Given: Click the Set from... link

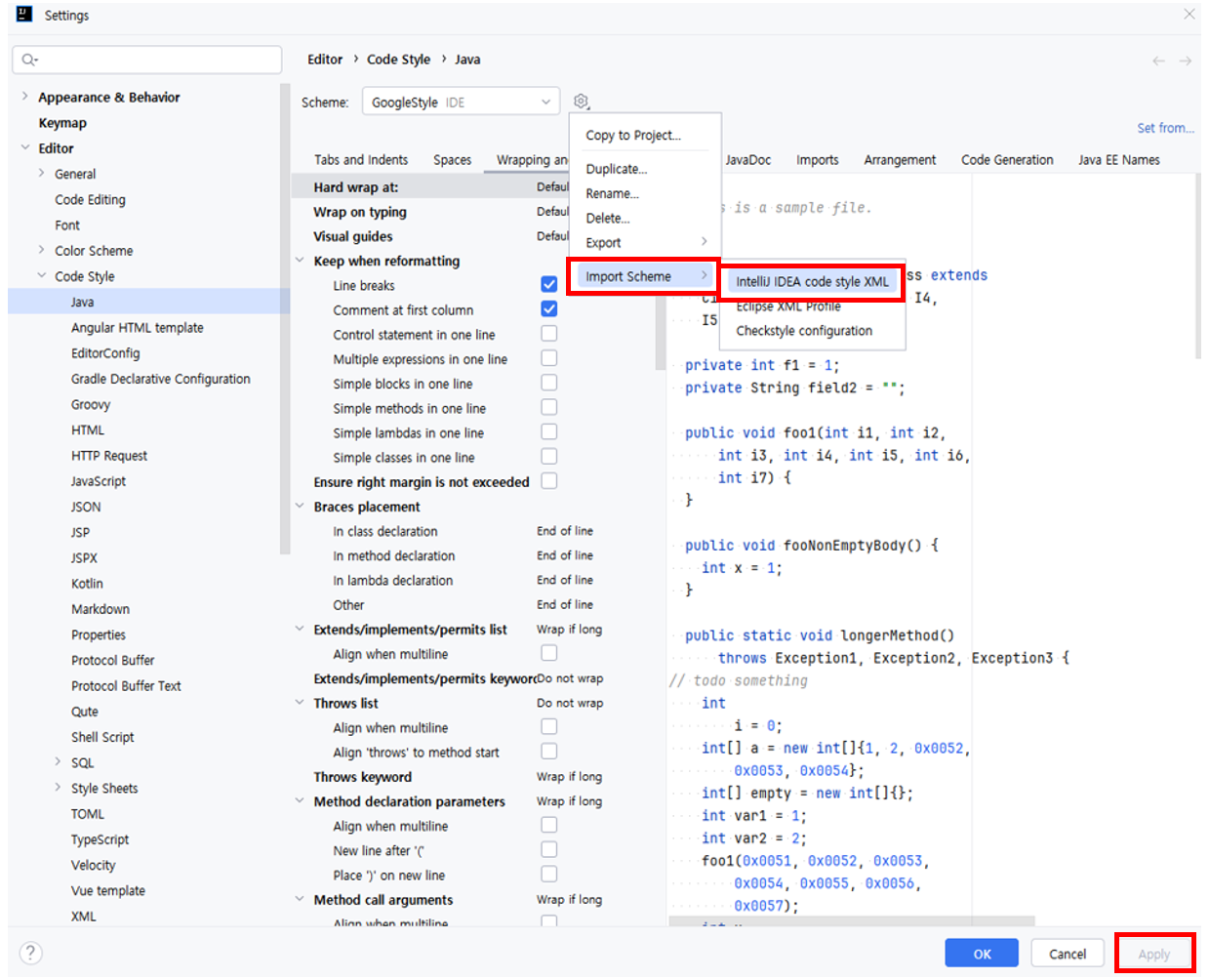Looking at the screenshot, I should click(x=1165, y=128).
